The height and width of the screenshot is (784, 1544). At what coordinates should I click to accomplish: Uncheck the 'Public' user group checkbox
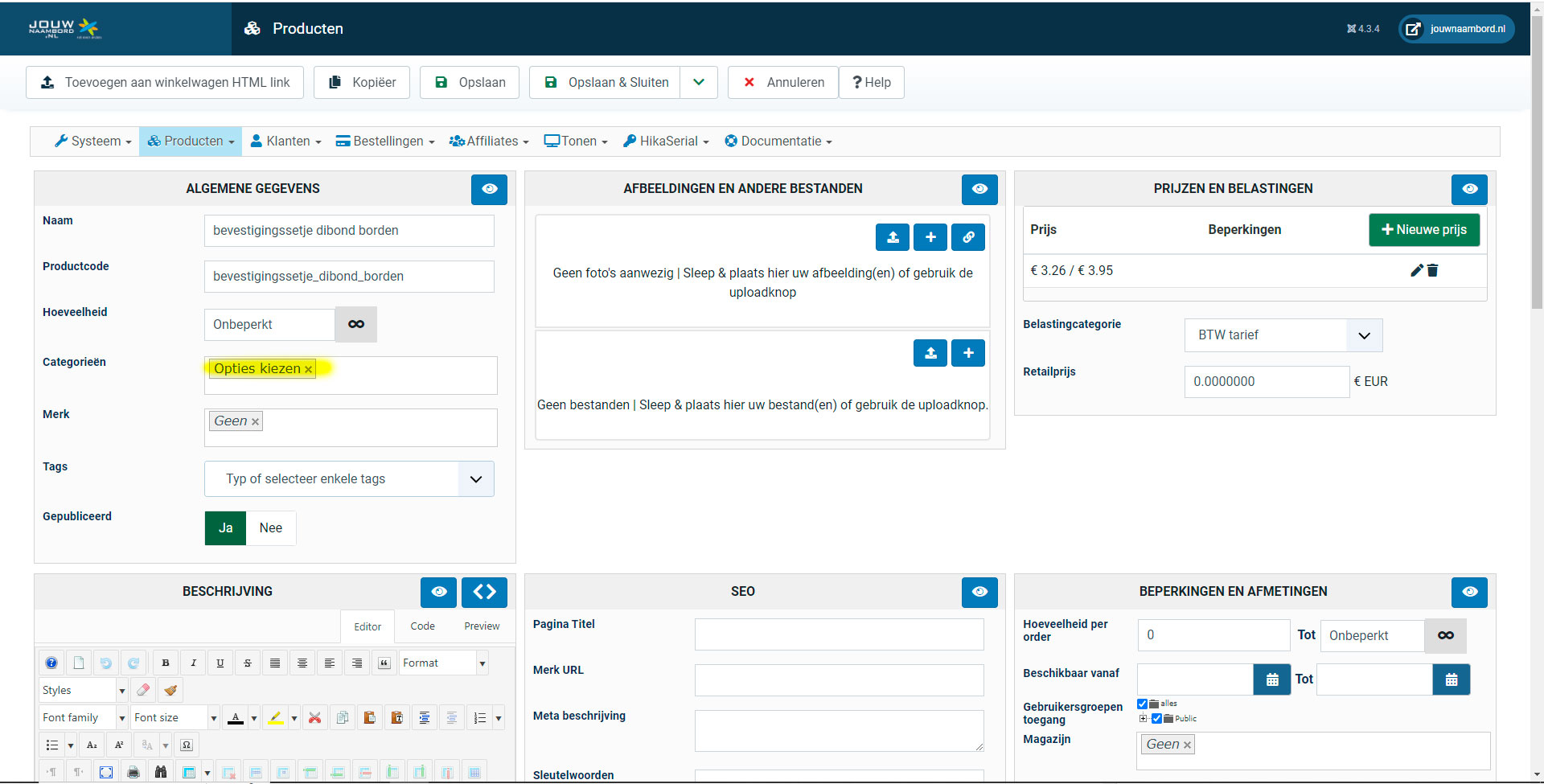click(x=1156, y=718)
